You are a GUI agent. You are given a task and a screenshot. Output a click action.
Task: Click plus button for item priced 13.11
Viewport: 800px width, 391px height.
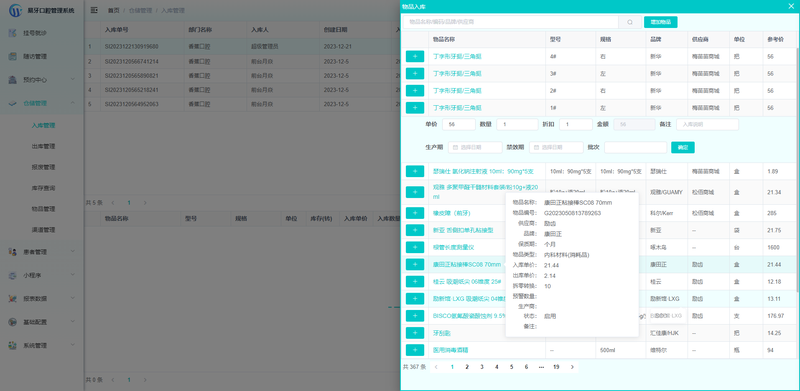pyautogui.click(x=415, y=299)
